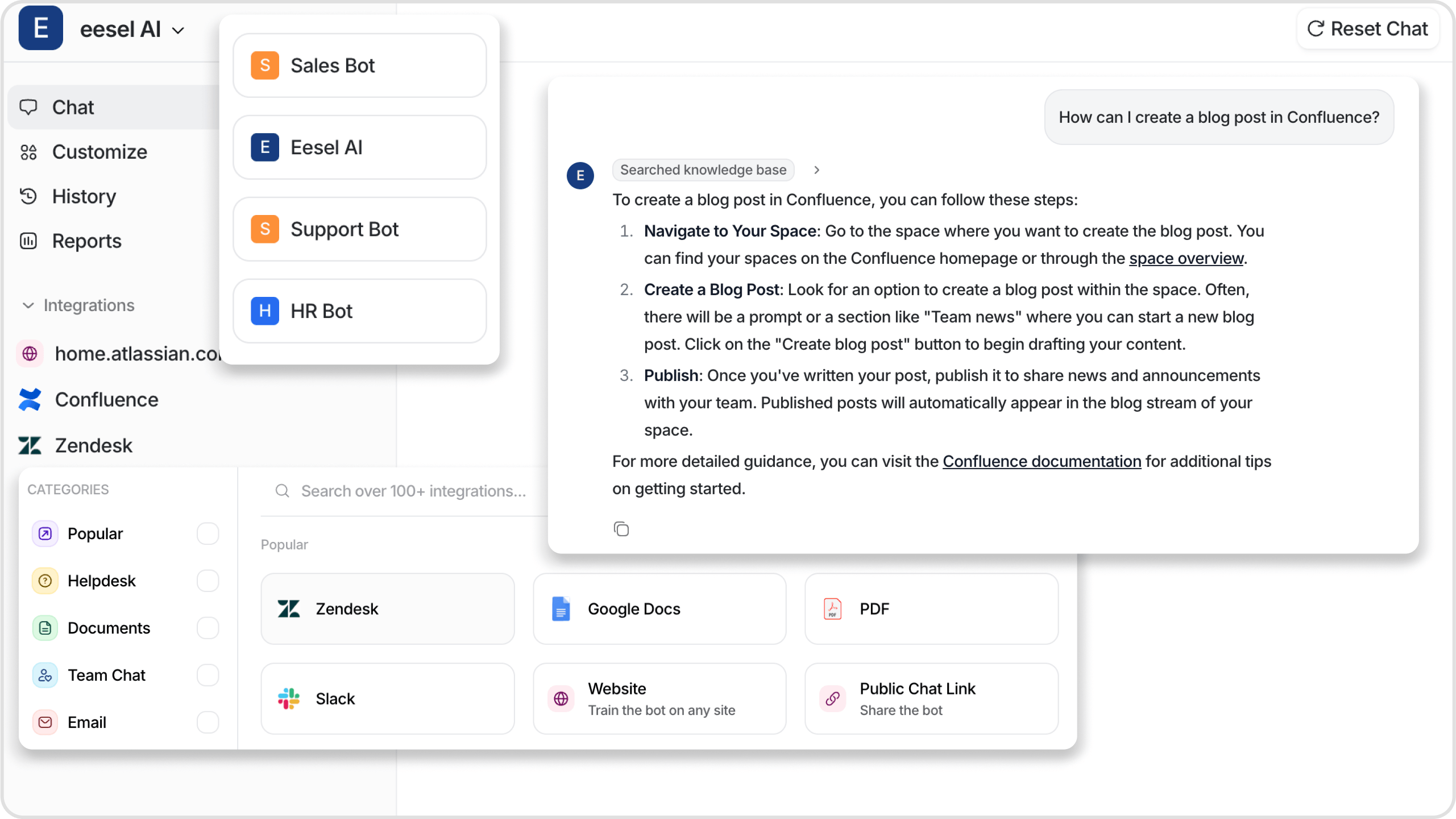The height and width of the screenshot is (819, 1456).
Task: Select Support Bot from the list
Action: [x=359, y=229]
